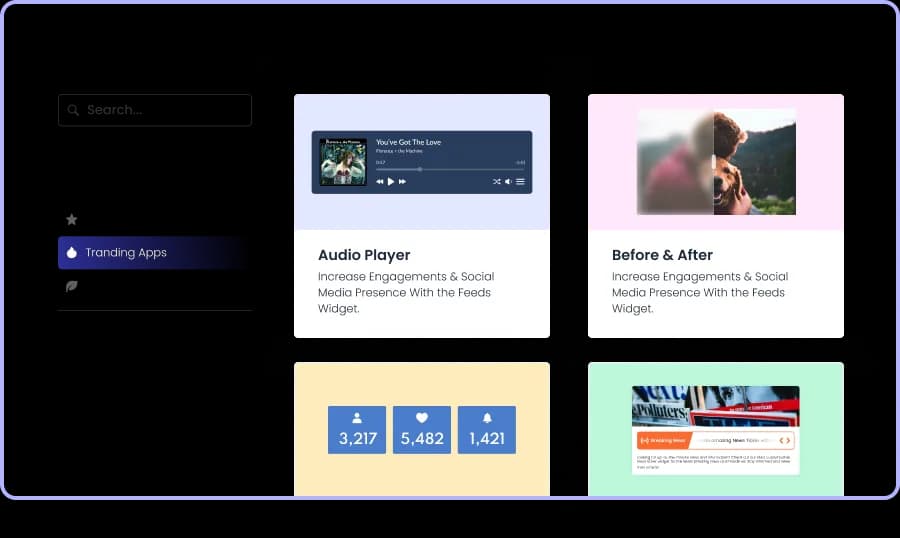900x538 pixels.
Task: Select the star icon in sidebar
Action: point(72,219)
